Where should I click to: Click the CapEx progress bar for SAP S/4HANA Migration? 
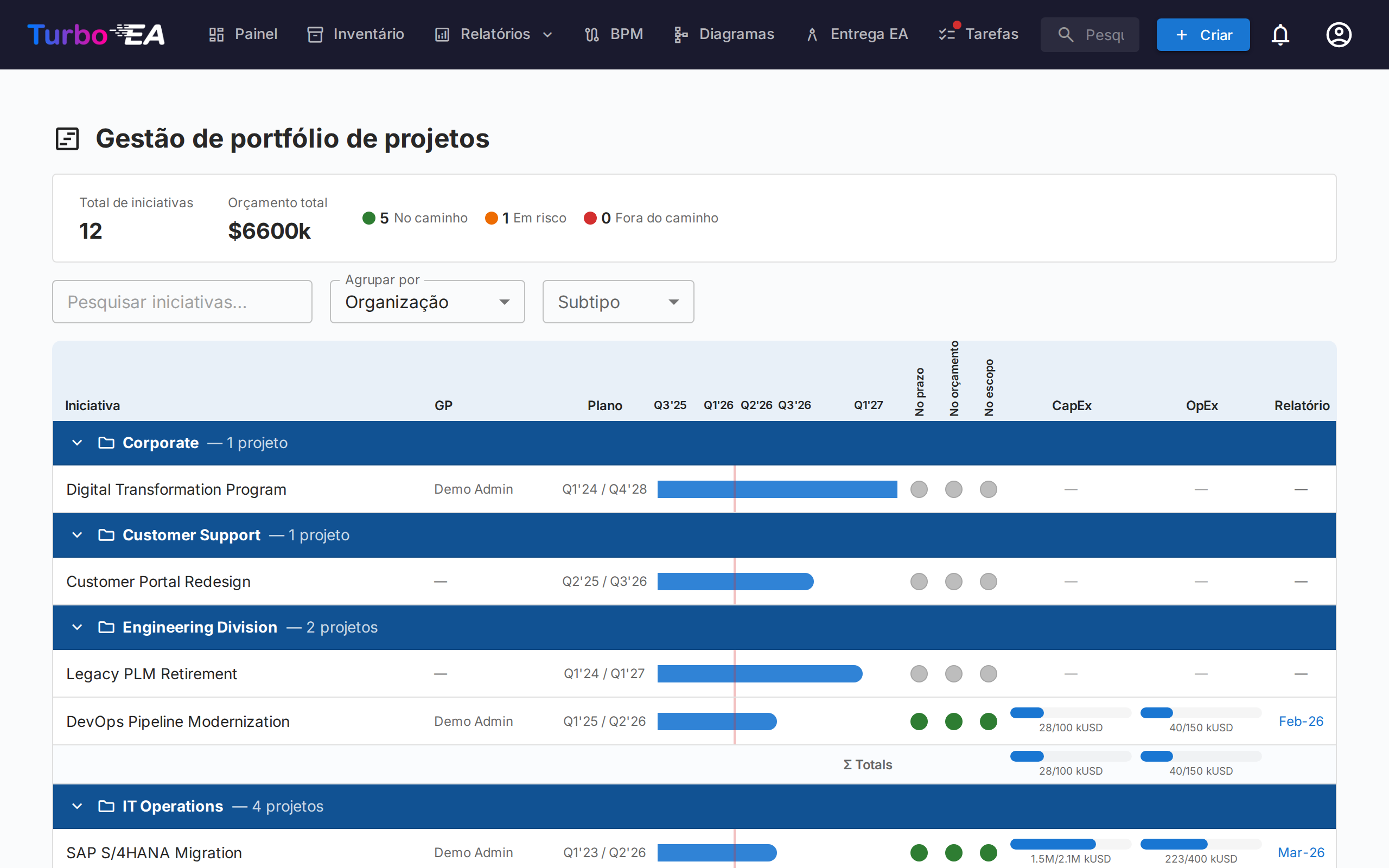point(1070,844)
